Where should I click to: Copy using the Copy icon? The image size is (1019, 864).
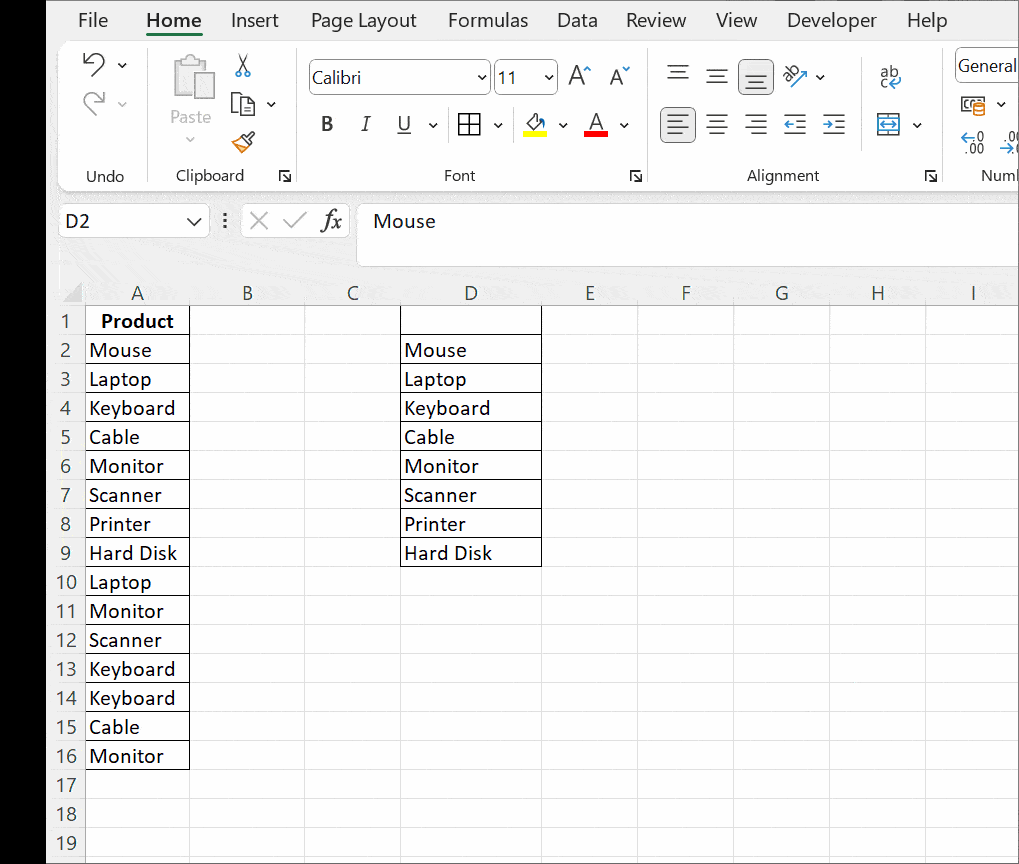(x=243, y=103)
